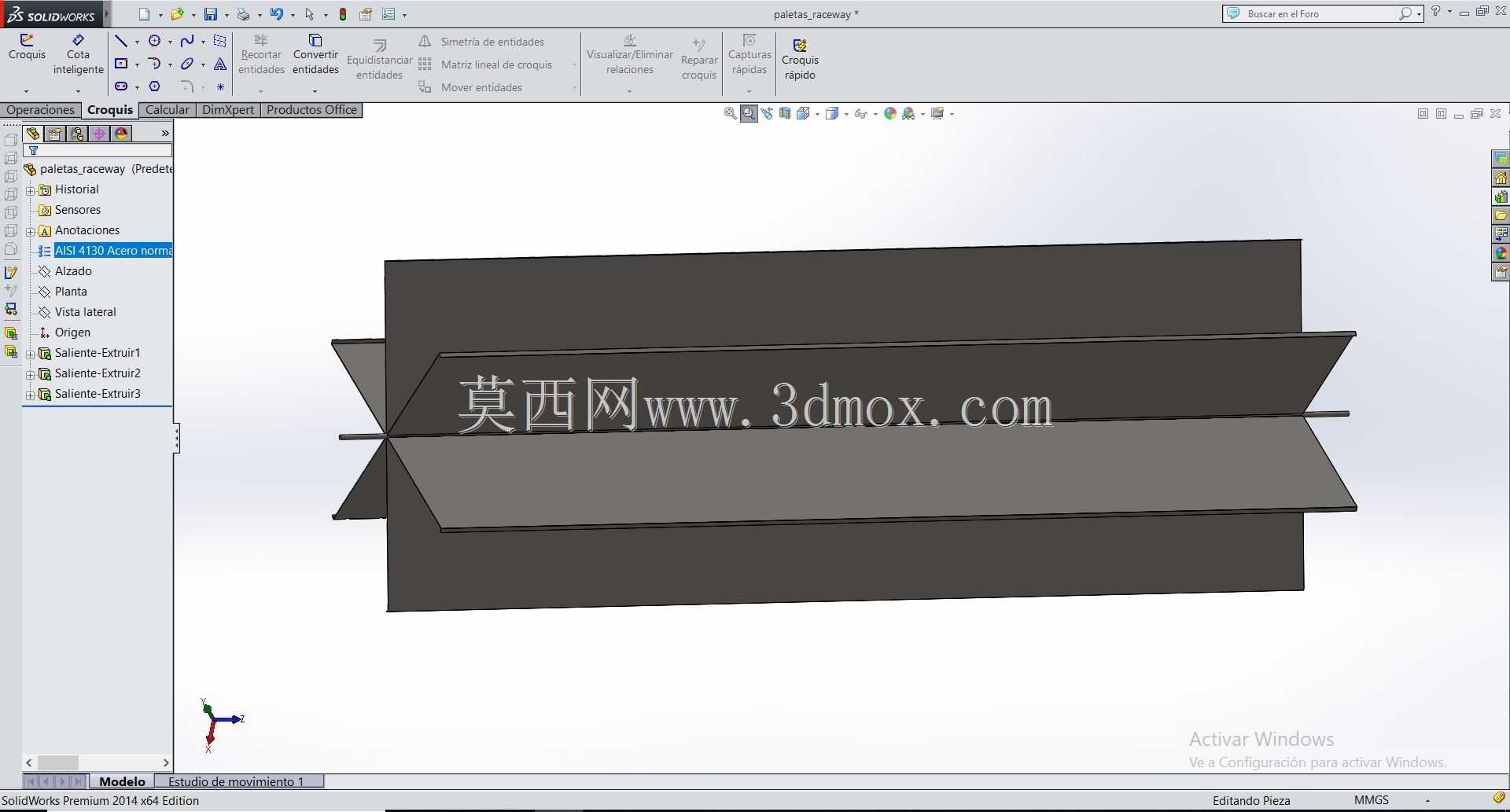The width and height of the screenshot is (1510, 812).
Task: Select the Spline sketch tool
Action: click(x=186, y=41)
